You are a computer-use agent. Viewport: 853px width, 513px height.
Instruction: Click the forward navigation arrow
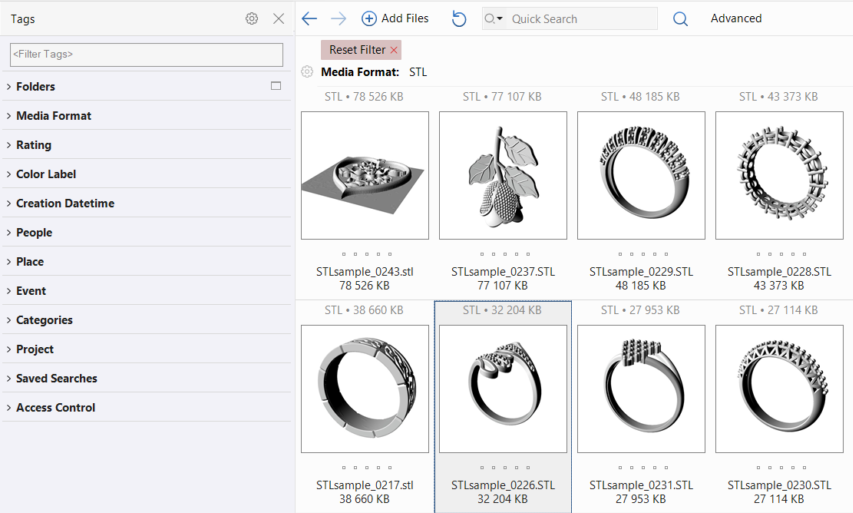coord(338,19)
